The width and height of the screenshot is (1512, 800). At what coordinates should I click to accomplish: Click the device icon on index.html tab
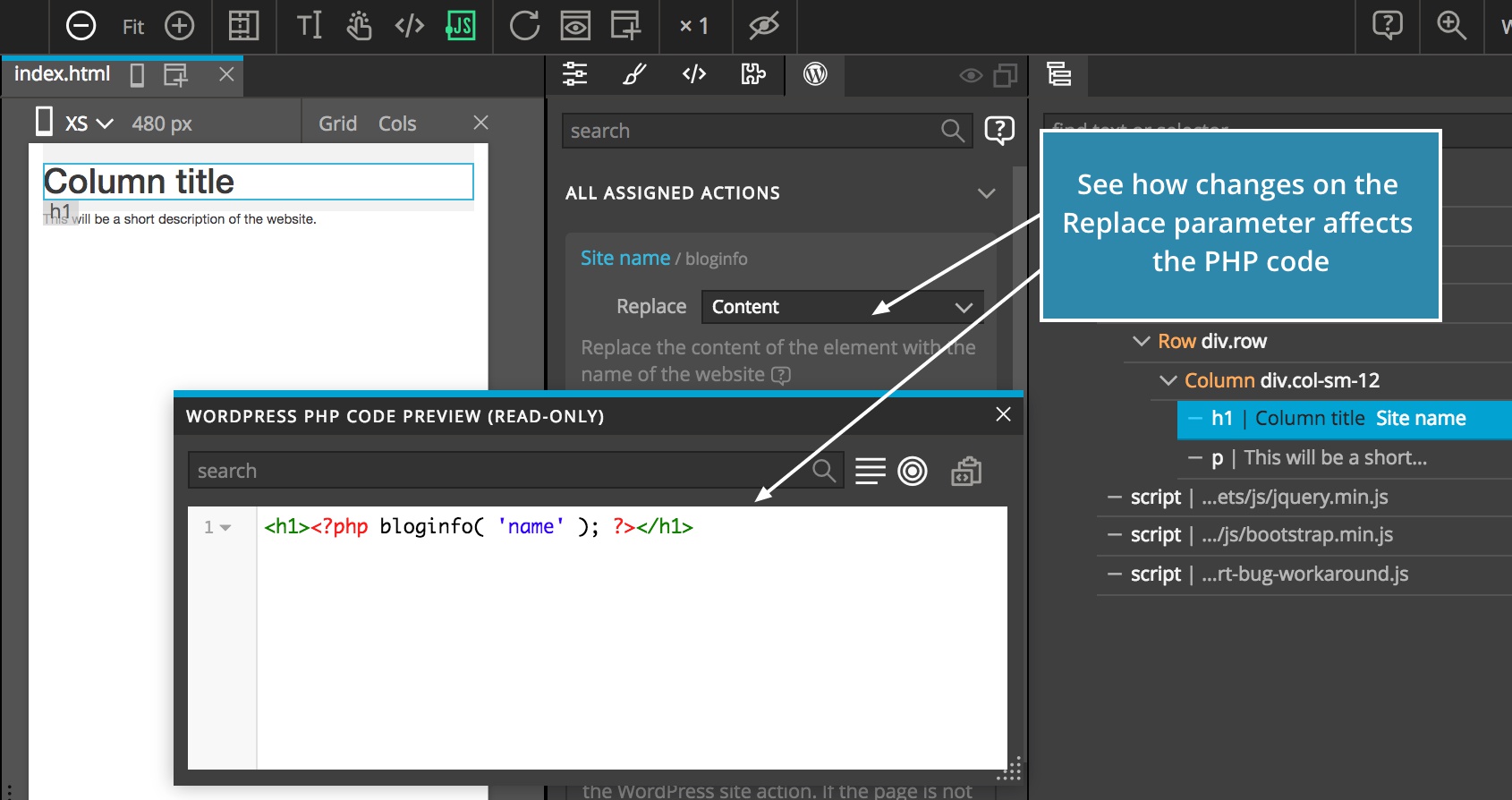pyautogui.click(x=137, y=75)
